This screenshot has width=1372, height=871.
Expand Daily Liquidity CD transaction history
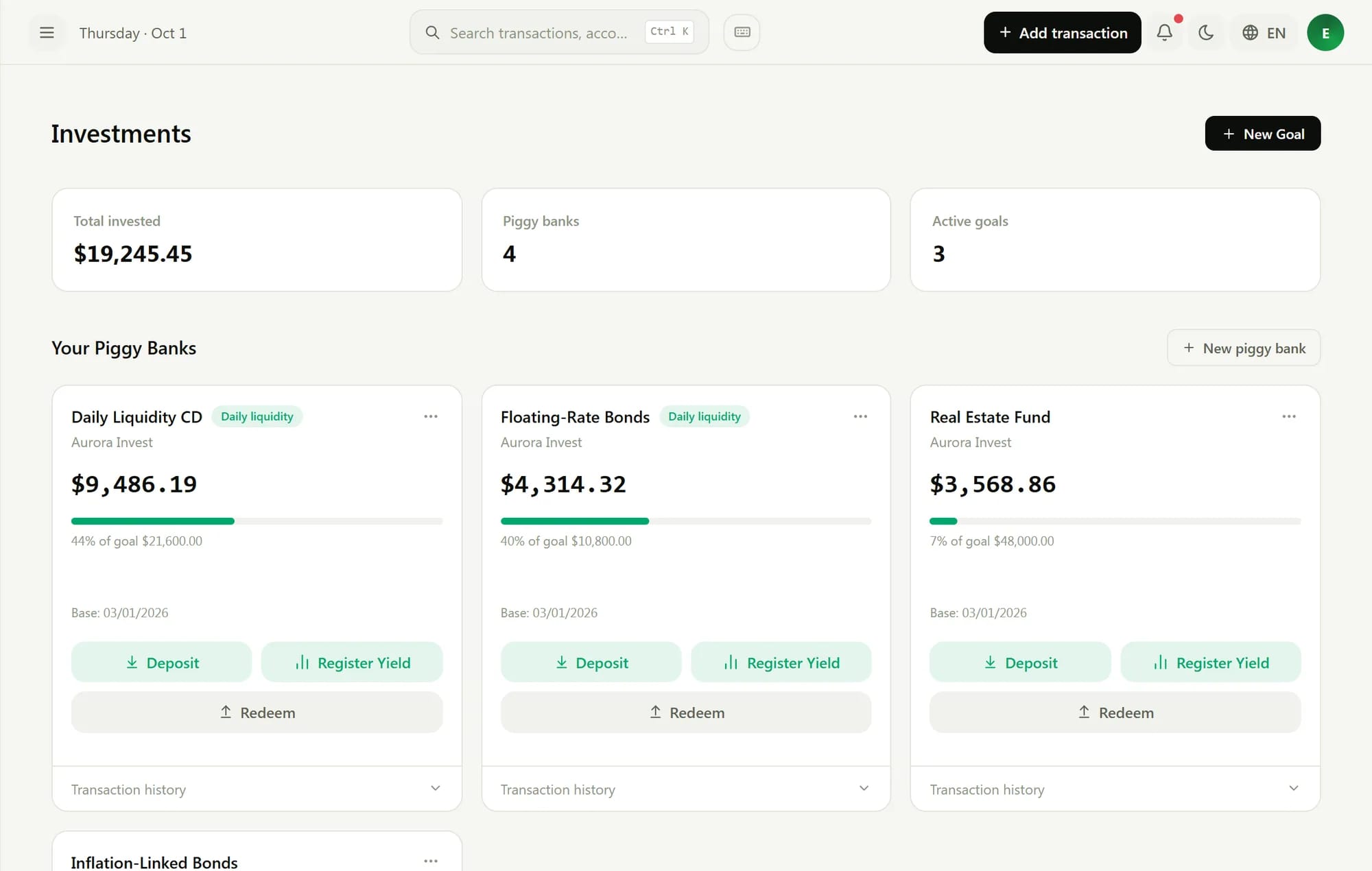click(x=257, y=789)
